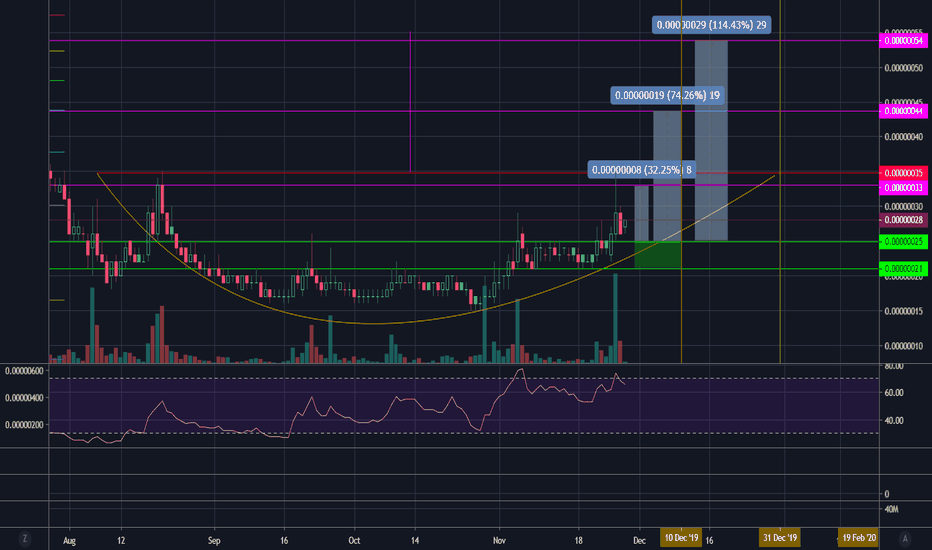
Task: Click the measurement label showing 74.26%
Action: pyautogui.click(x=667, y=95)
